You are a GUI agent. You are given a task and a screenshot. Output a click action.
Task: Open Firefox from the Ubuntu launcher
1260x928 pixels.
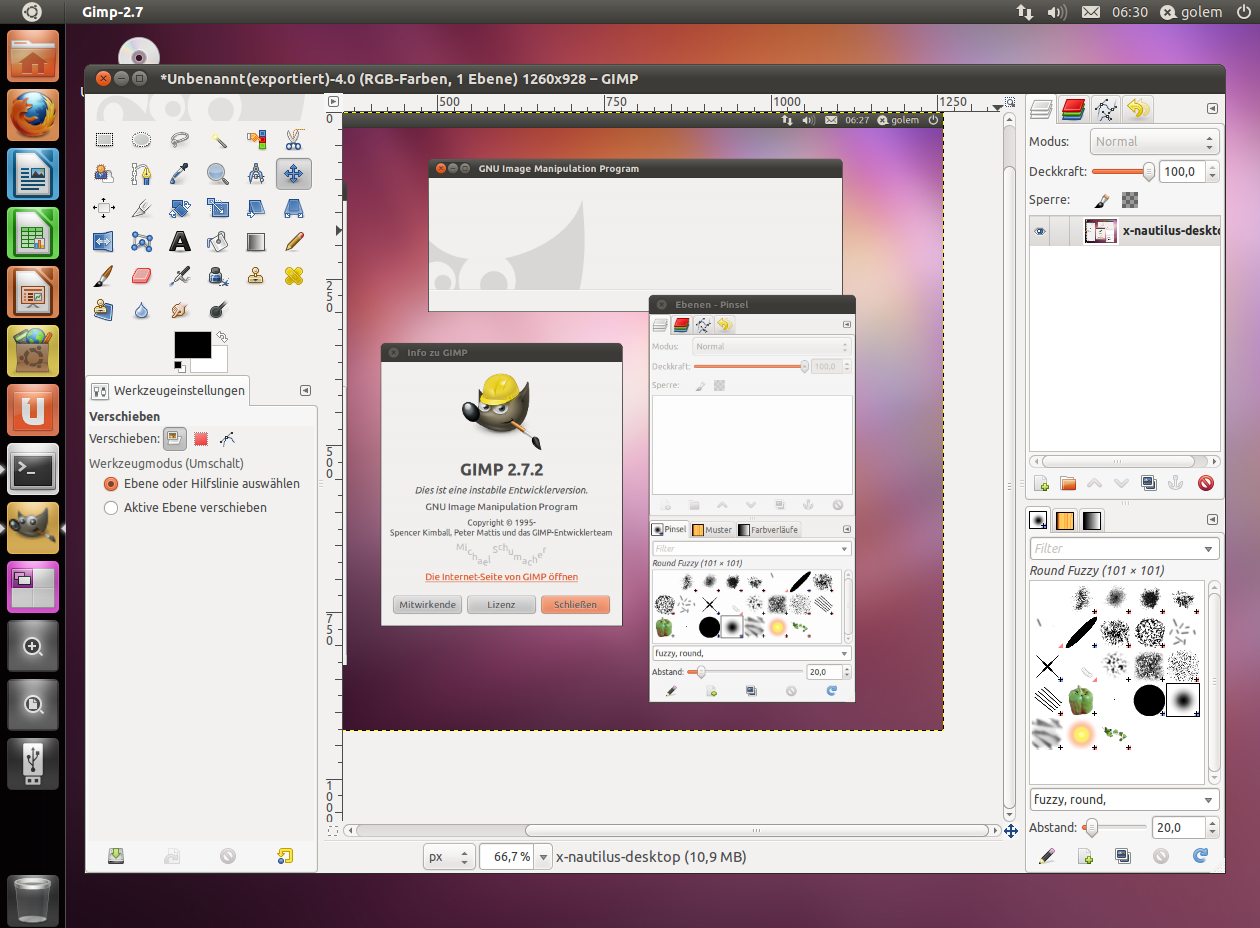point(33,116)
